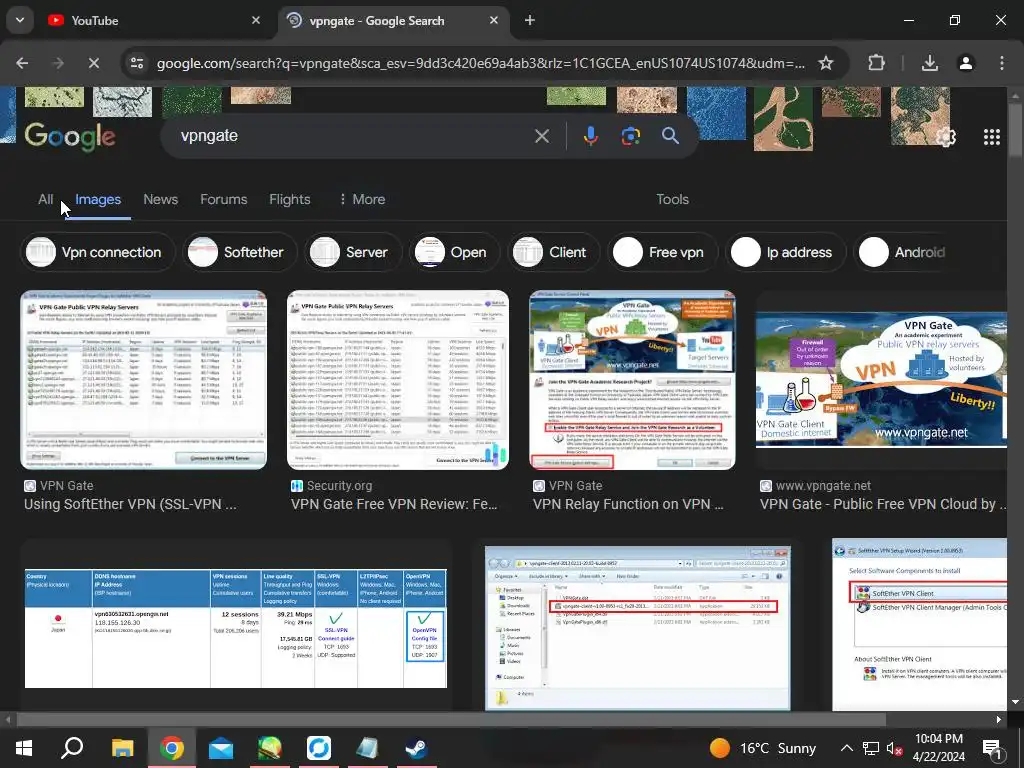The height and width of the screenshot is (768, 1024).
Task: Open File Explorer from taskbar
Action: pos(122,748)
